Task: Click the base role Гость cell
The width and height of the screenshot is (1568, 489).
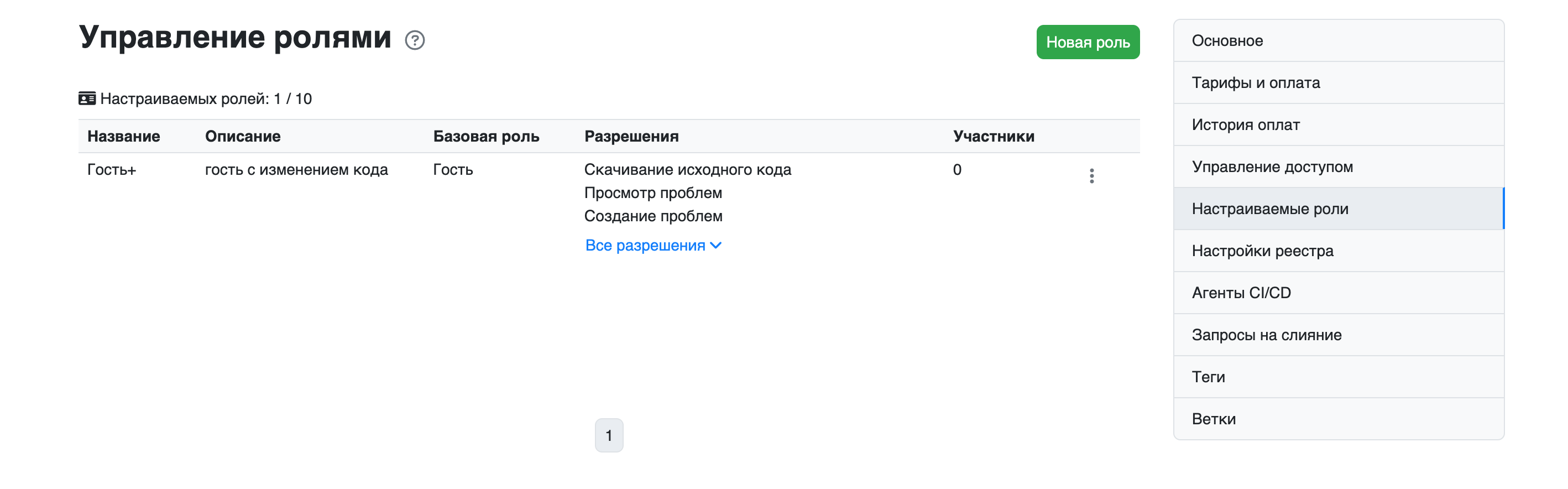Action: click(453, 170)
